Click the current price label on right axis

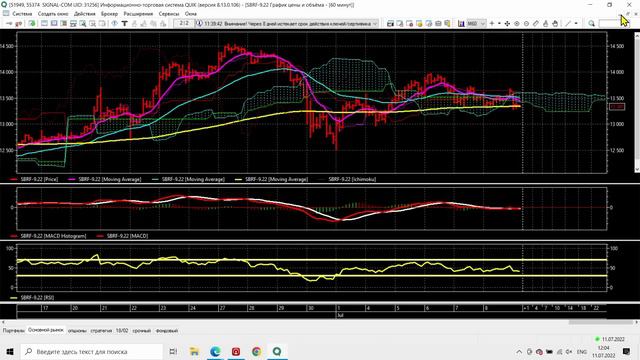pyautogui.click(x=616, y=107)
